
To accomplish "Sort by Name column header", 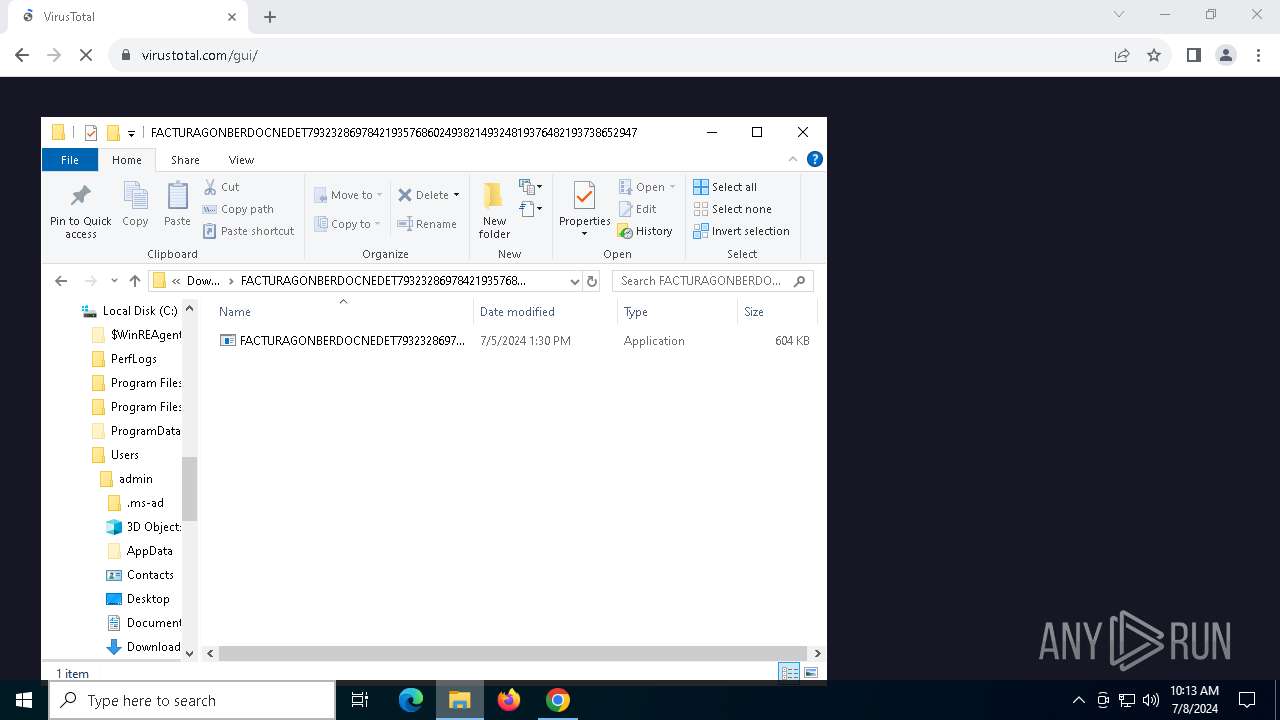I will (x=342, y=312).
